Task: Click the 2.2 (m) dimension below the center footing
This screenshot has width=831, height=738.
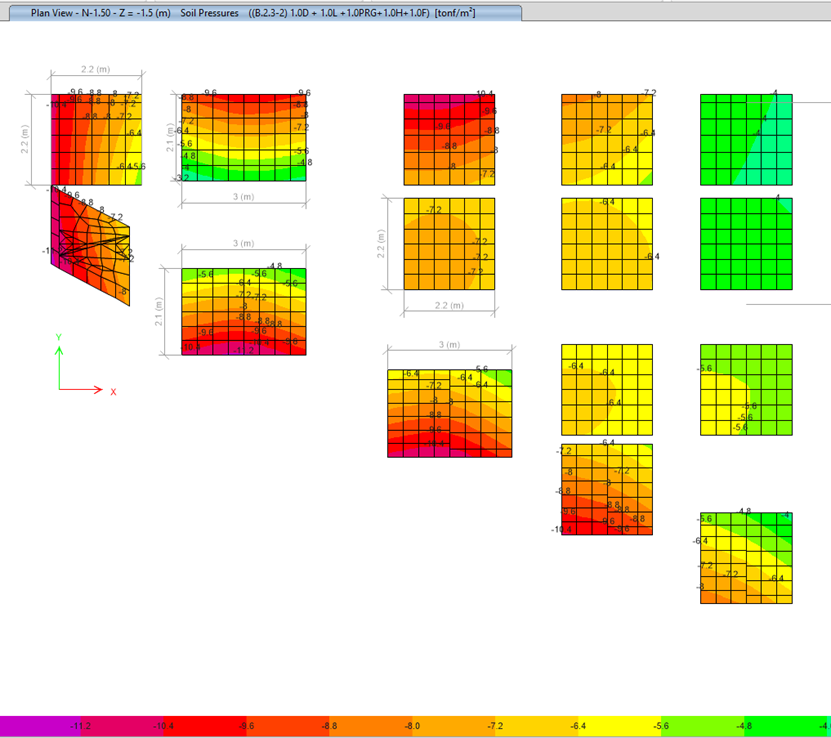Action: (448, 305)
